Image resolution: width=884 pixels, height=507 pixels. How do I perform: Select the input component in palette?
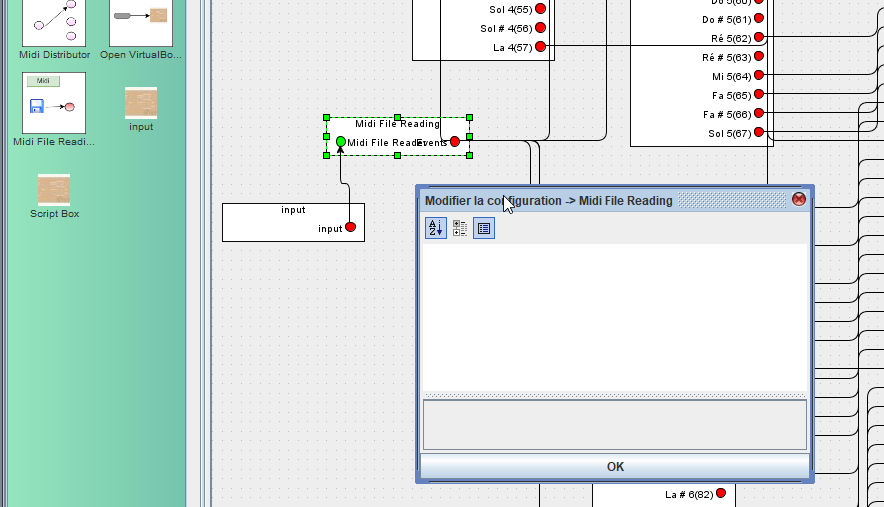tap(141, 104)
